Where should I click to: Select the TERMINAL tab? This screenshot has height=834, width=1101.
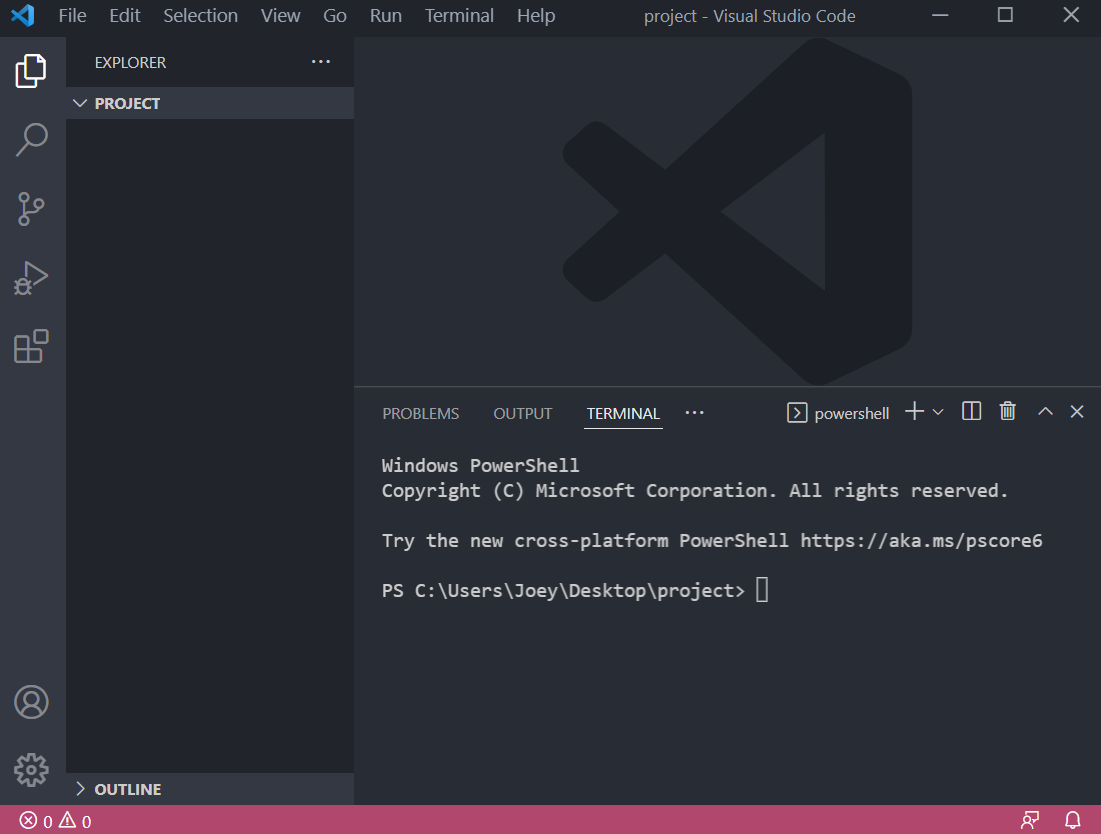pos(624,413)
